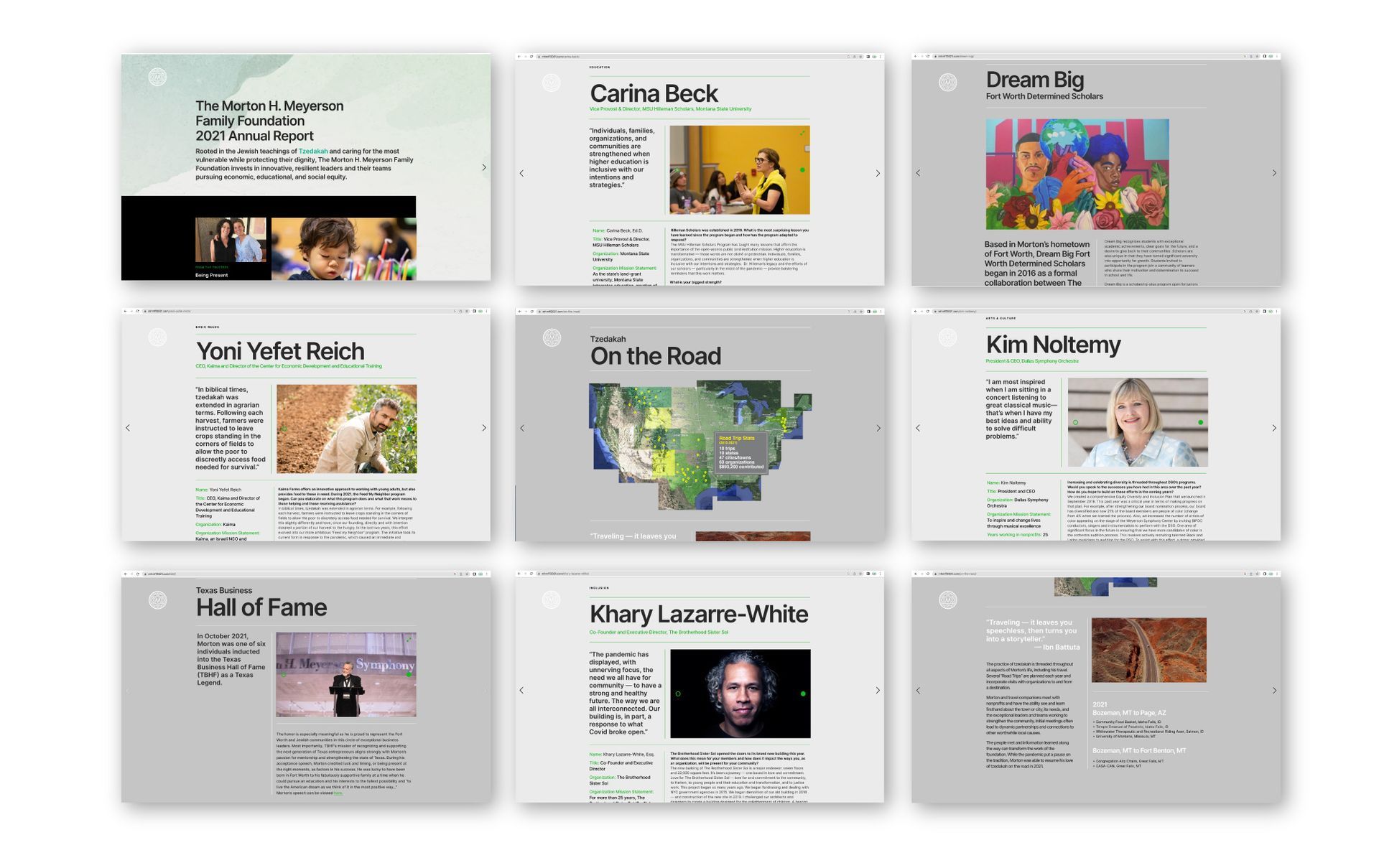
Task: Select the child with colored pencils photo
Action: pos(343,248)
